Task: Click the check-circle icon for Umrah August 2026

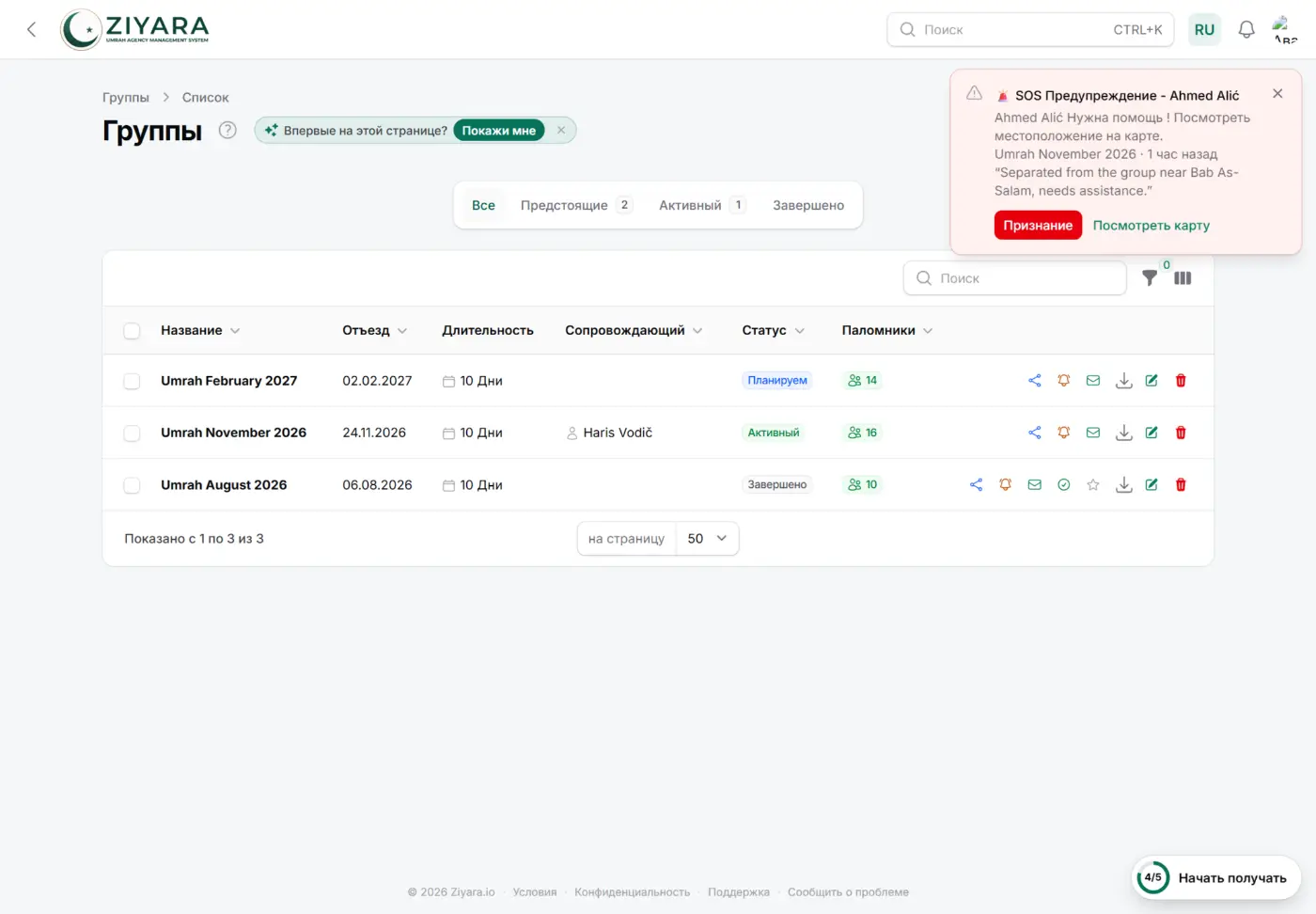Action: click(x=1064, y=485)
